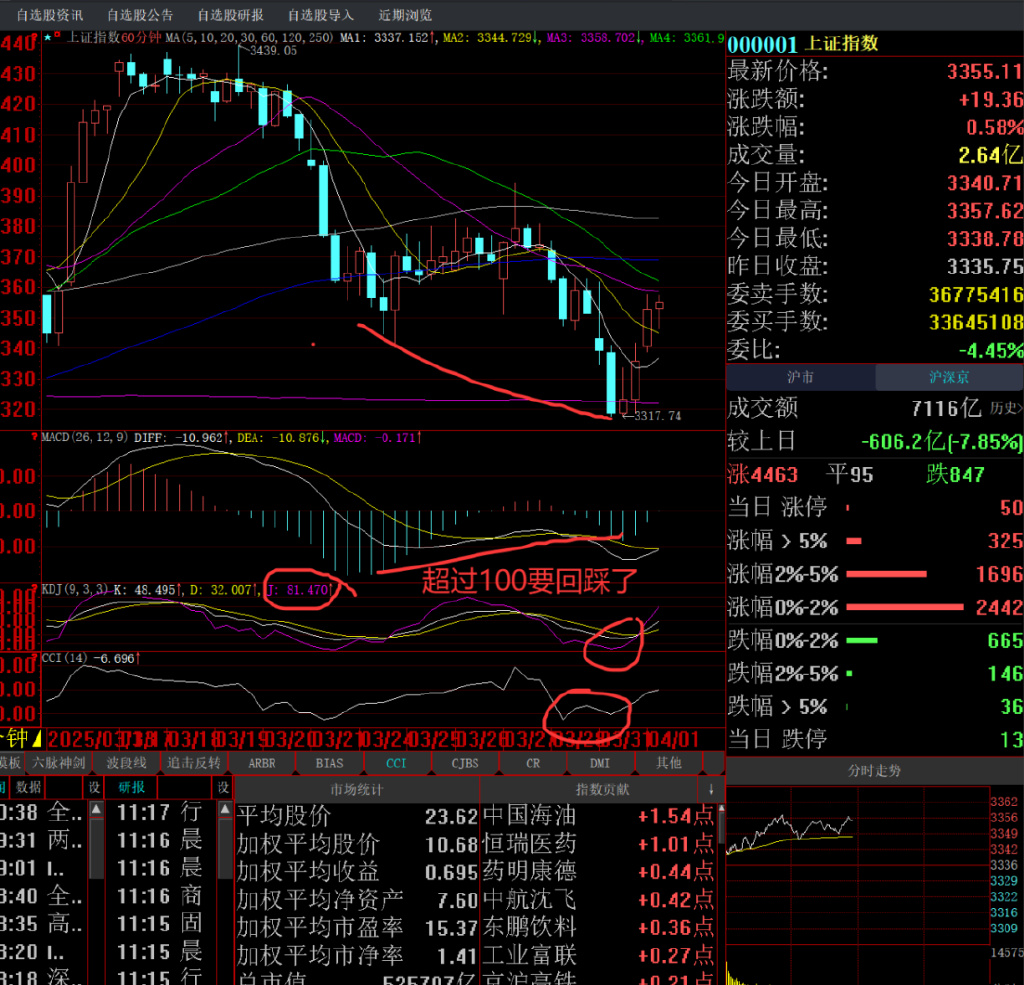Click the 分时走势 panel header
1024x985 pixels.
tap(874, 771)
